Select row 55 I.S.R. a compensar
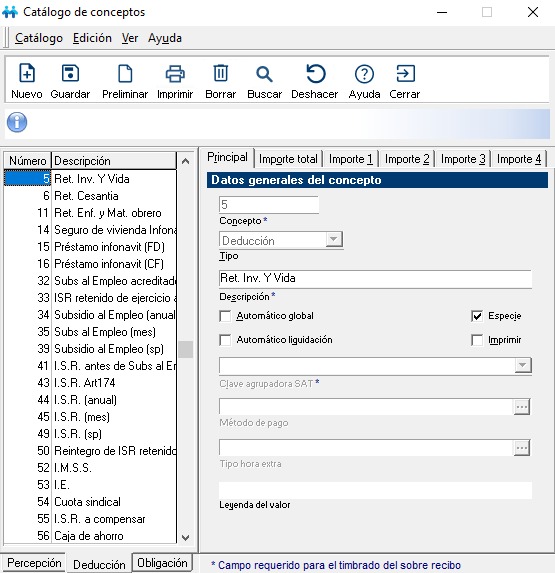The image size is (555, 573). [x=90, y=519]
